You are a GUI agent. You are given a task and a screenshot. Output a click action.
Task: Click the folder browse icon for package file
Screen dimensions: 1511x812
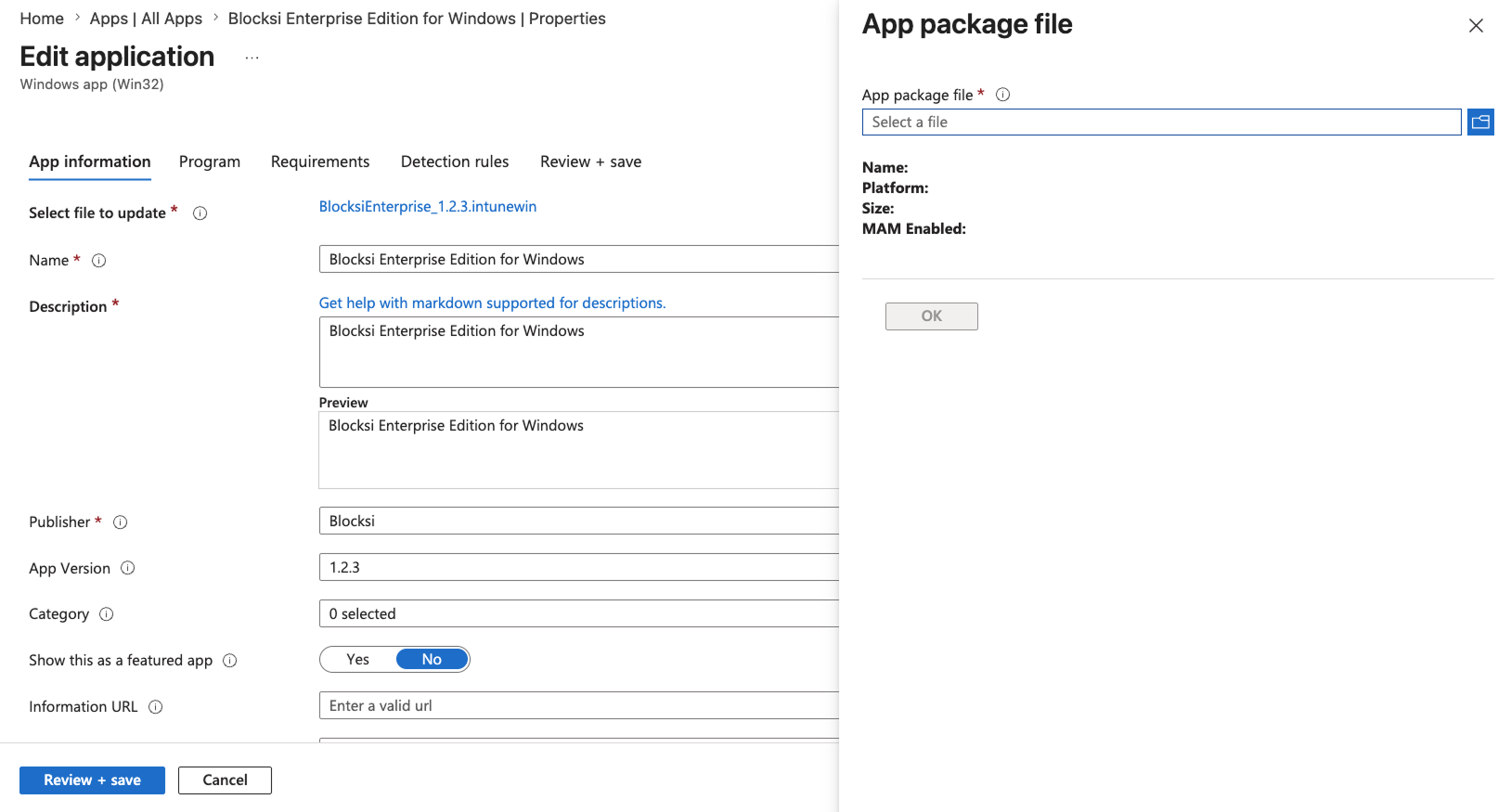pyautogui.click(x=1480, y=122)
